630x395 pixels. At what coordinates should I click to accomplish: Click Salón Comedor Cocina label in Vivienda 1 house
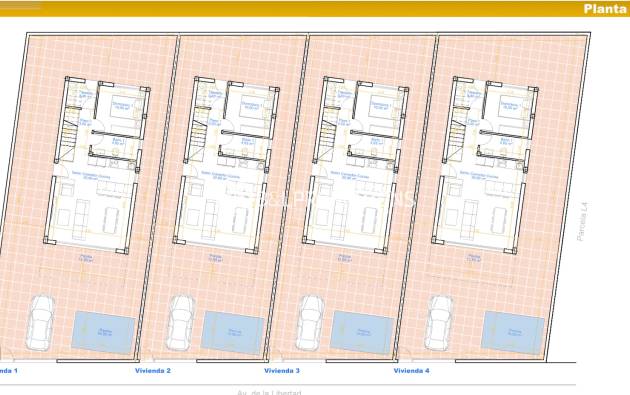click(x=91, y=175)
